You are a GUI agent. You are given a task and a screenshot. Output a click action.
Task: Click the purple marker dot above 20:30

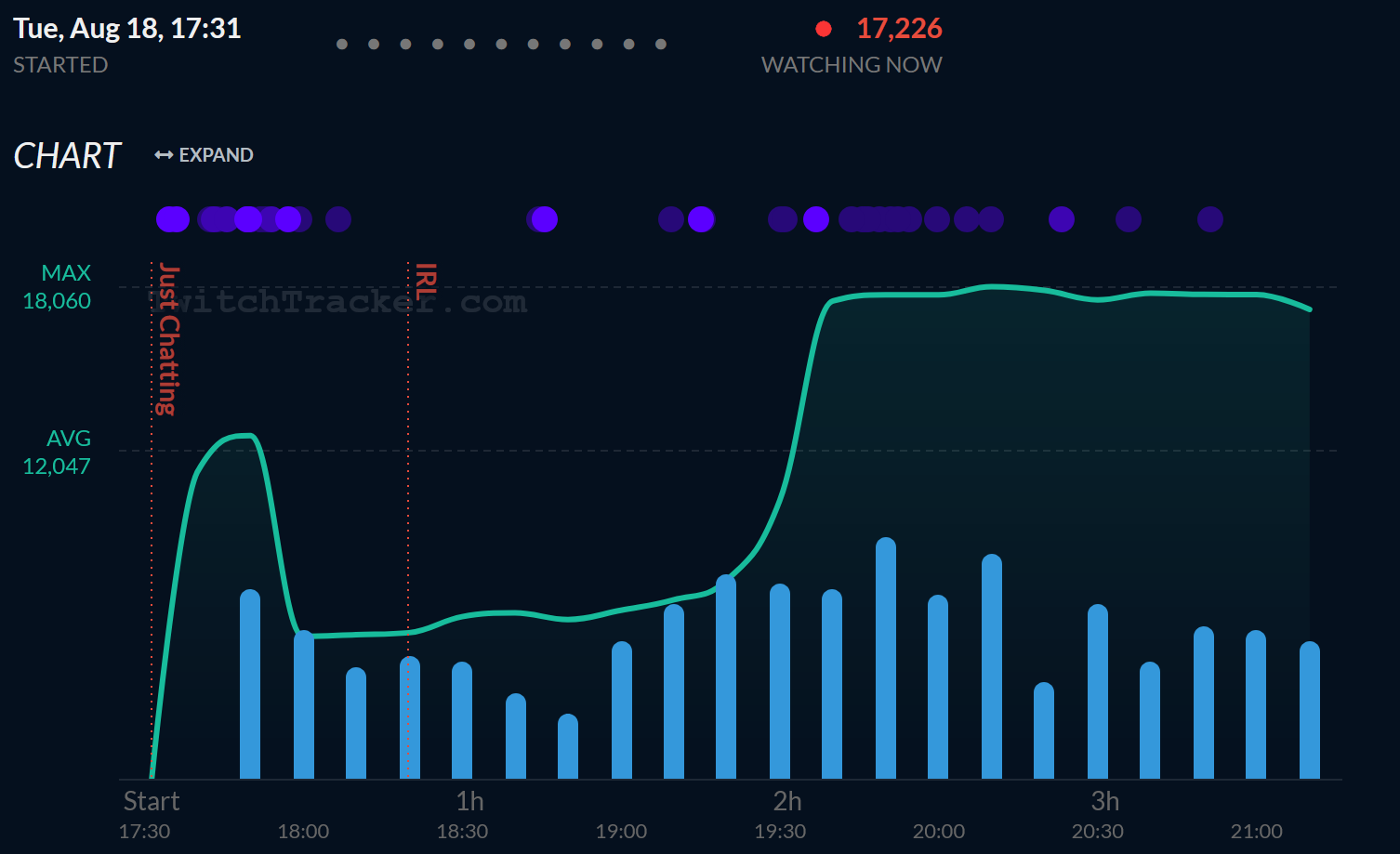[x=1129, y=219]
